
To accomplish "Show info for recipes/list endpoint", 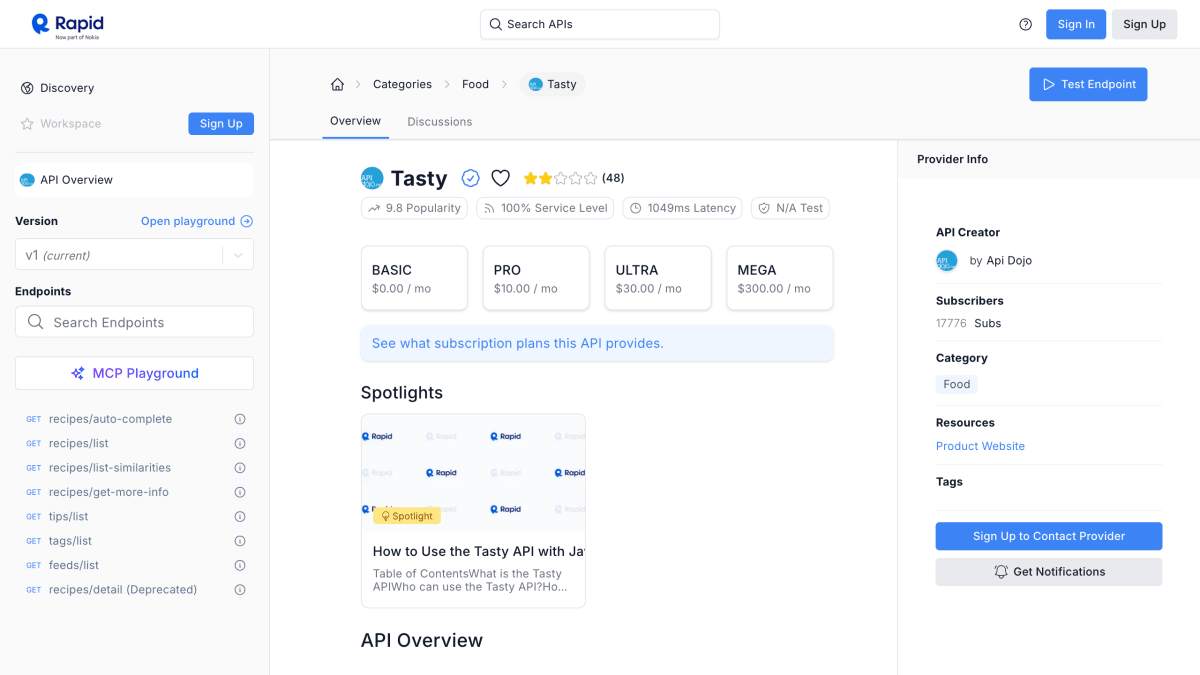I will [x=240, y=443].
